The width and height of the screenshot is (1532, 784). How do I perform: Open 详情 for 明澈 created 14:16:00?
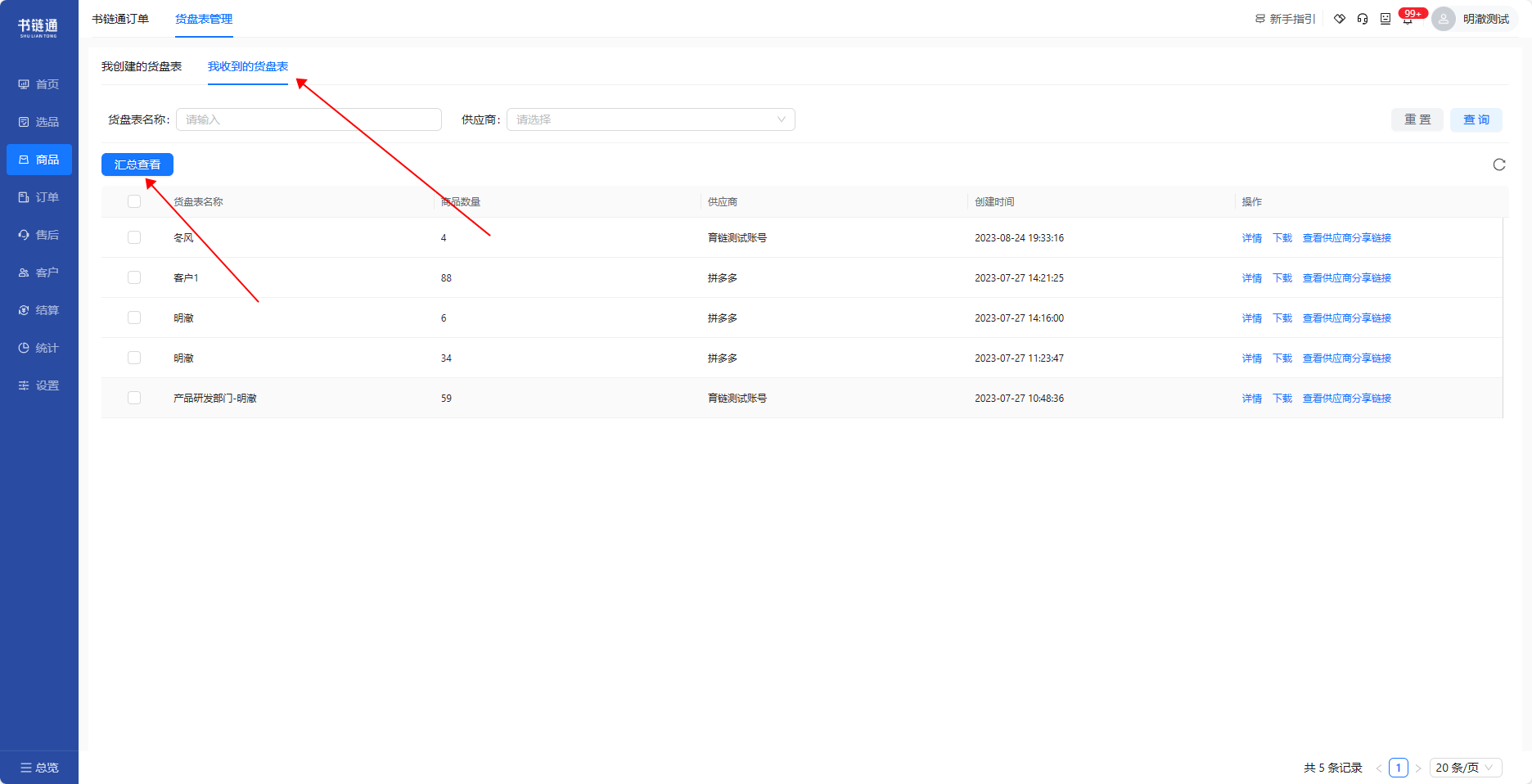[x=1252, y=318]
